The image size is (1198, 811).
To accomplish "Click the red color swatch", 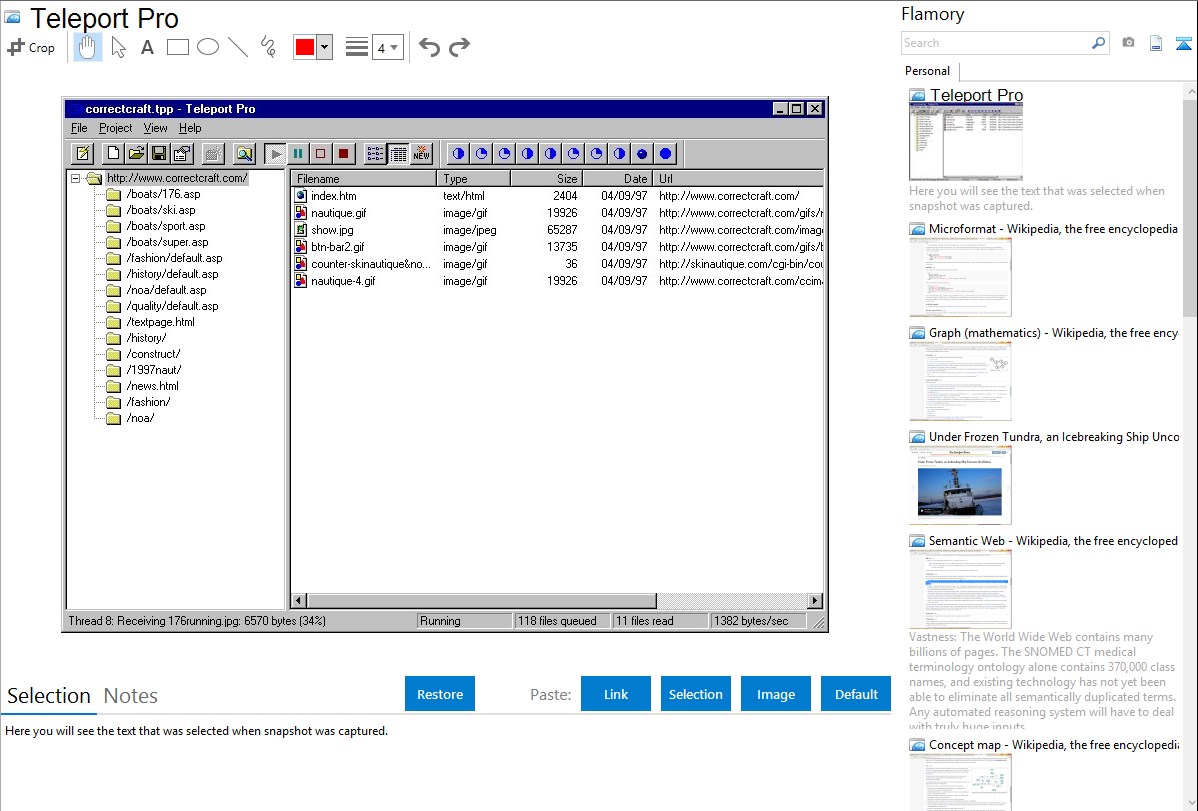I will (304, 47).
